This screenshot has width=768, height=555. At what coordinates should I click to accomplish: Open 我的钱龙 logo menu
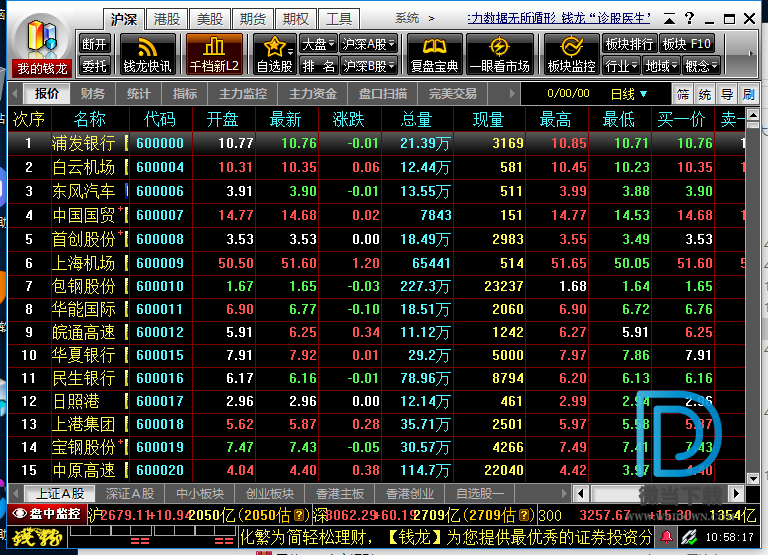[x=42, y=46]
